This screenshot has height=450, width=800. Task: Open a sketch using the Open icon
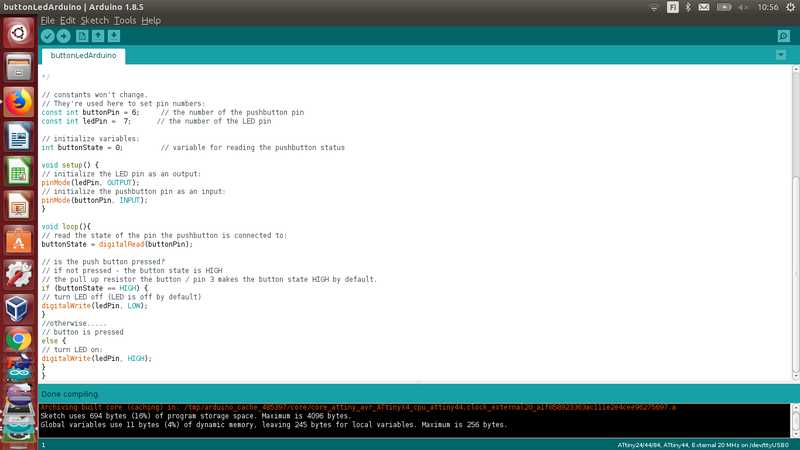coord(98,36)
